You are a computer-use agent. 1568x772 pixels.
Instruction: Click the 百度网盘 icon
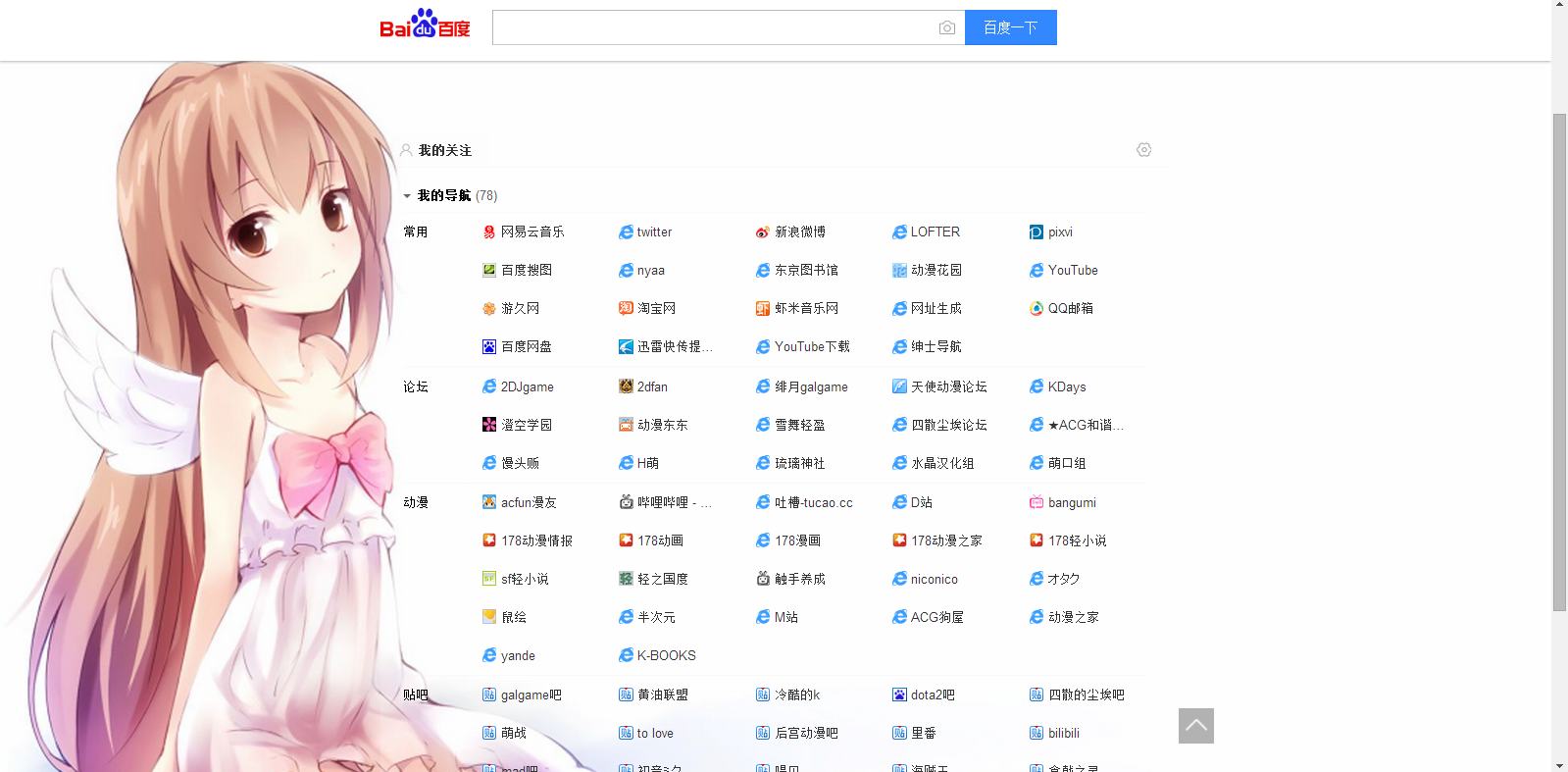(489, 346)
